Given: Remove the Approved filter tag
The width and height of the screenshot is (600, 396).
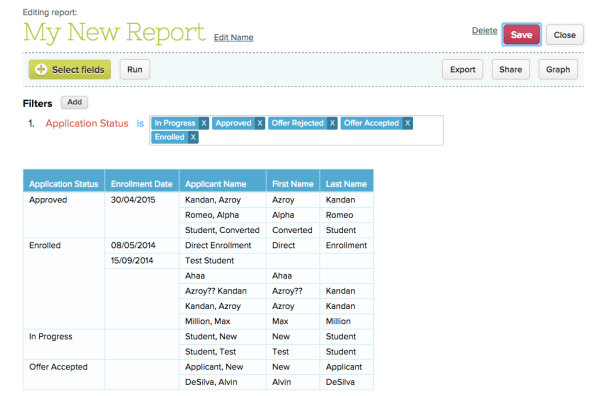Looking at the screenshot, I should click(260, 123).
